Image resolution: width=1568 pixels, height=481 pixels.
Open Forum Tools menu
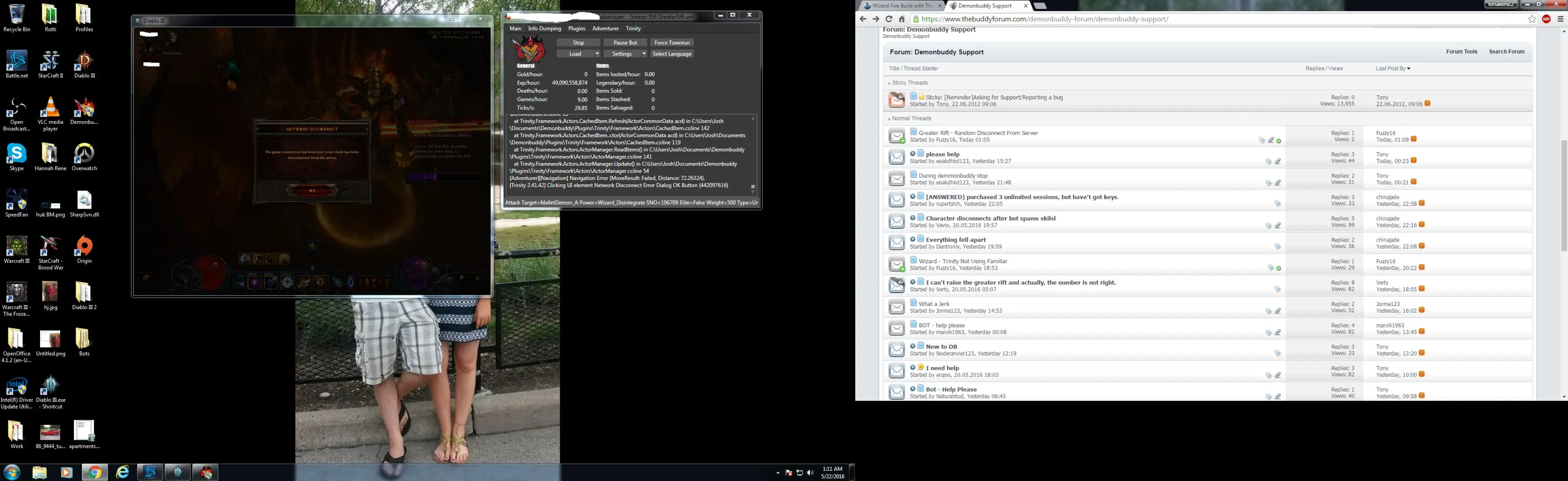click(x=1461, y=52)
